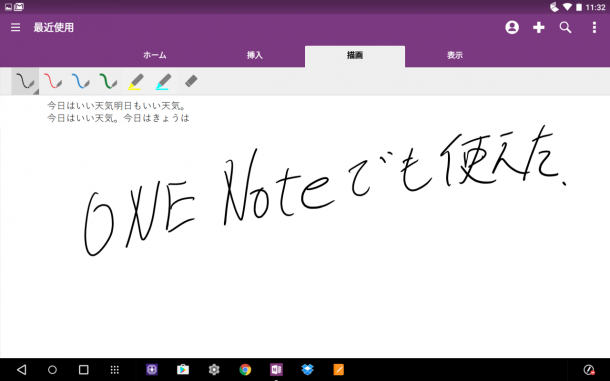Select the black pen tool
The height and width of the screenshot is (381, 610).
coord(25,81)
